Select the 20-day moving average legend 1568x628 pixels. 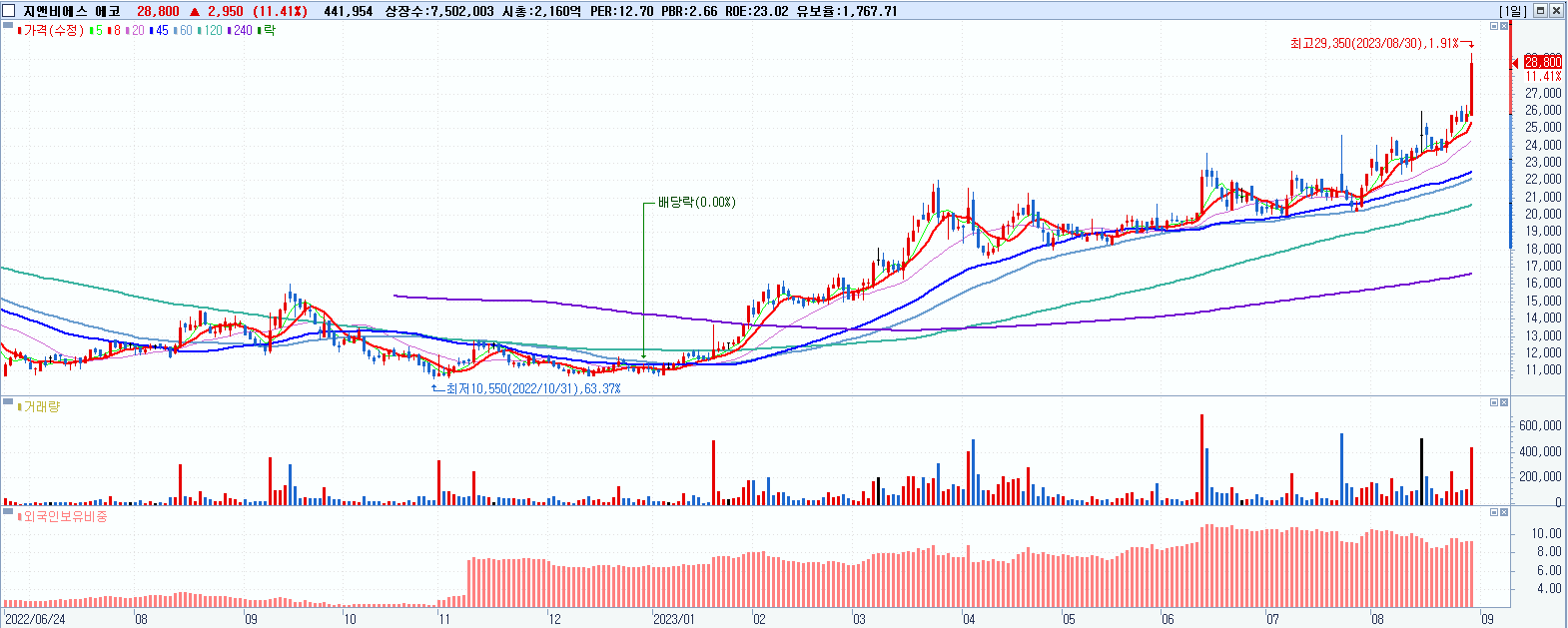[x=135, y=31]
